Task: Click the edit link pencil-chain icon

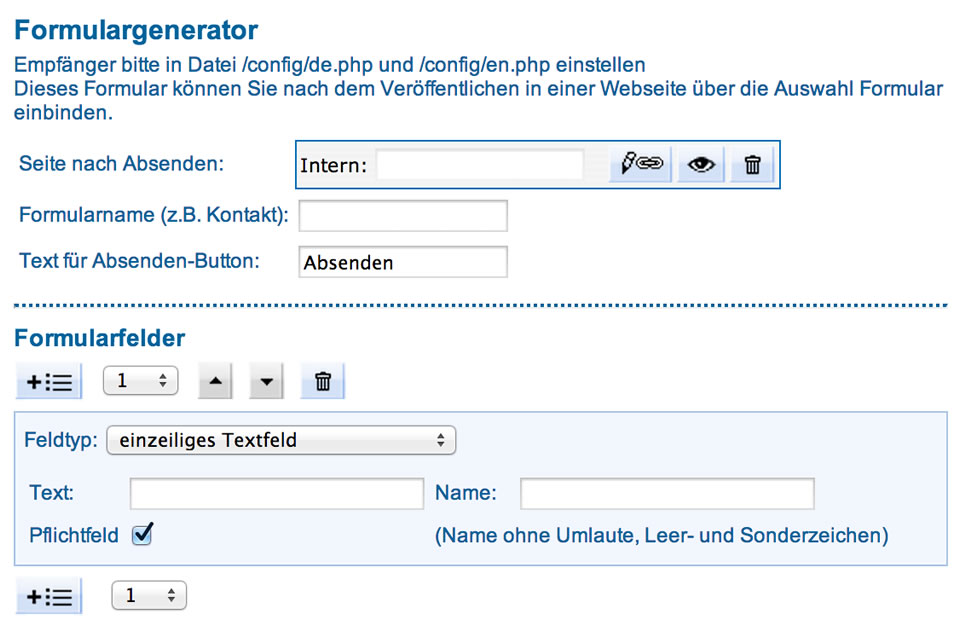Action: click(x=640, y=164)
